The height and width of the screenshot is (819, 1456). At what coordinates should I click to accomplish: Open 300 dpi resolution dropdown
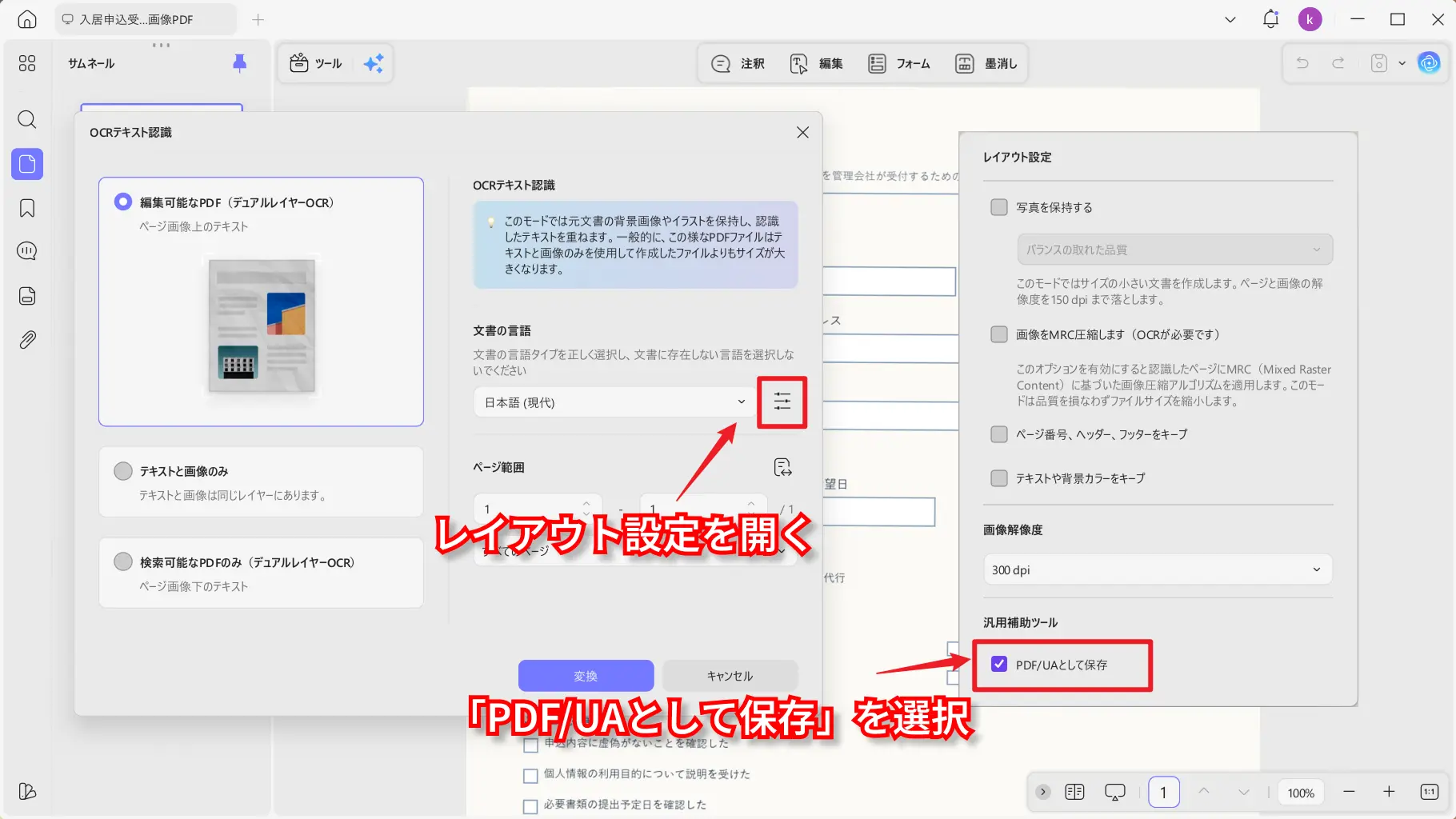(x=1158, y=569)
